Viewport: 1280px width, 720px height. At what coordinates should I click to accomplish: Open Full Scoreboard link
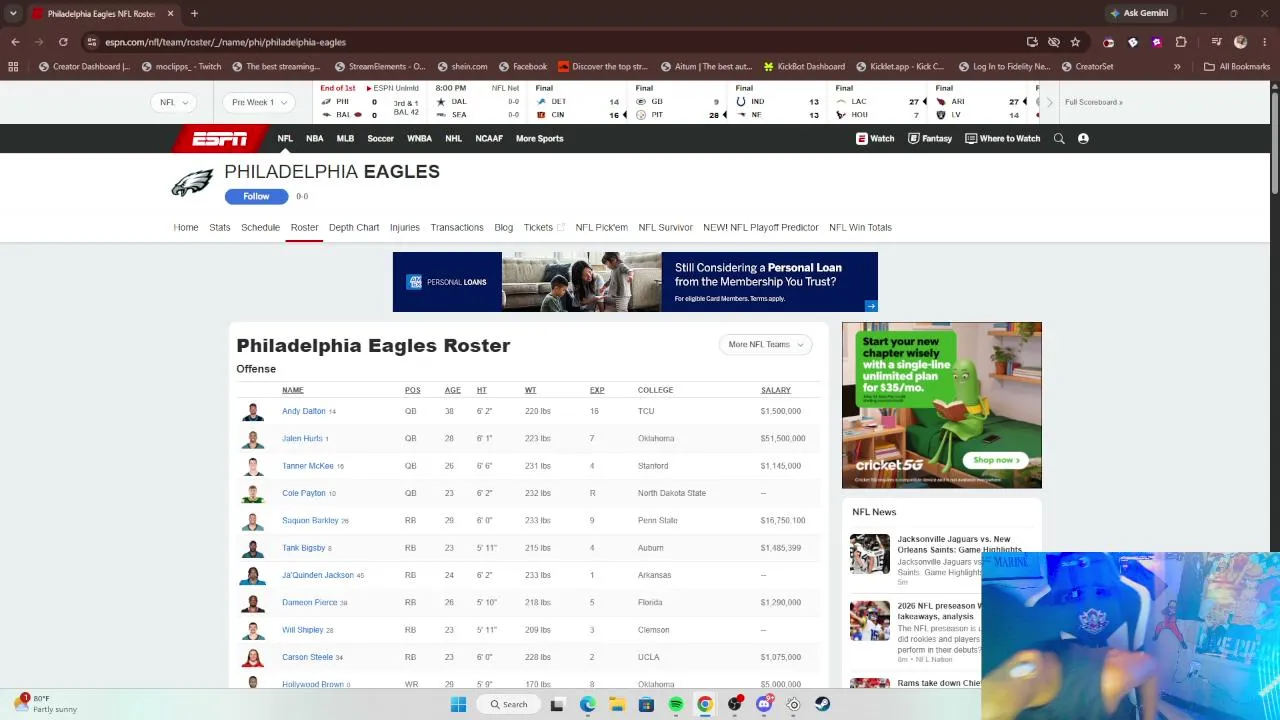coord(1093,102)
